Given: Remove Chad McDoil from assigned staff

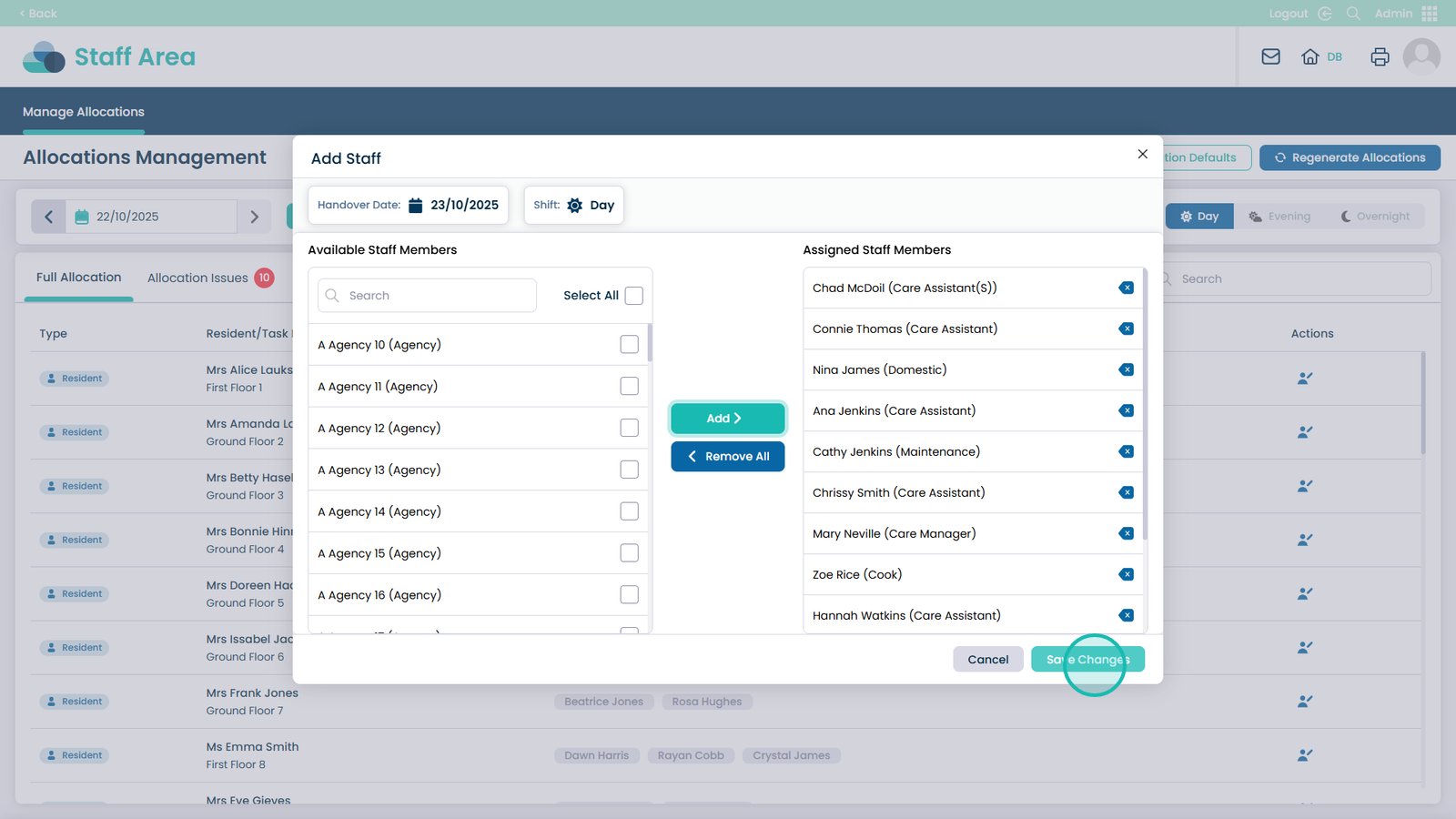Looking at the screenshot, I should coord(1126,288).
